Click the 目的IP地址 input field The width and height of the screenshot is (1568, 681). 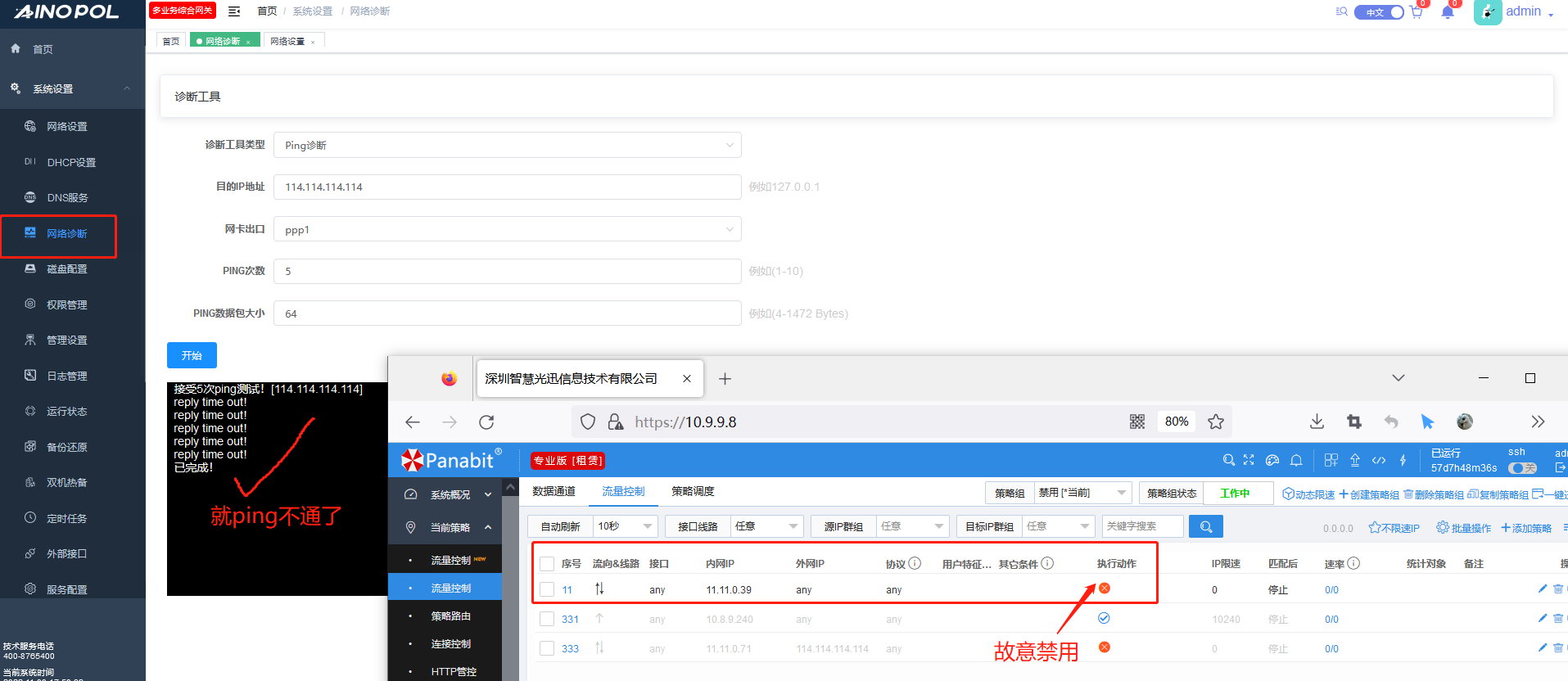[x=507, y=187]
